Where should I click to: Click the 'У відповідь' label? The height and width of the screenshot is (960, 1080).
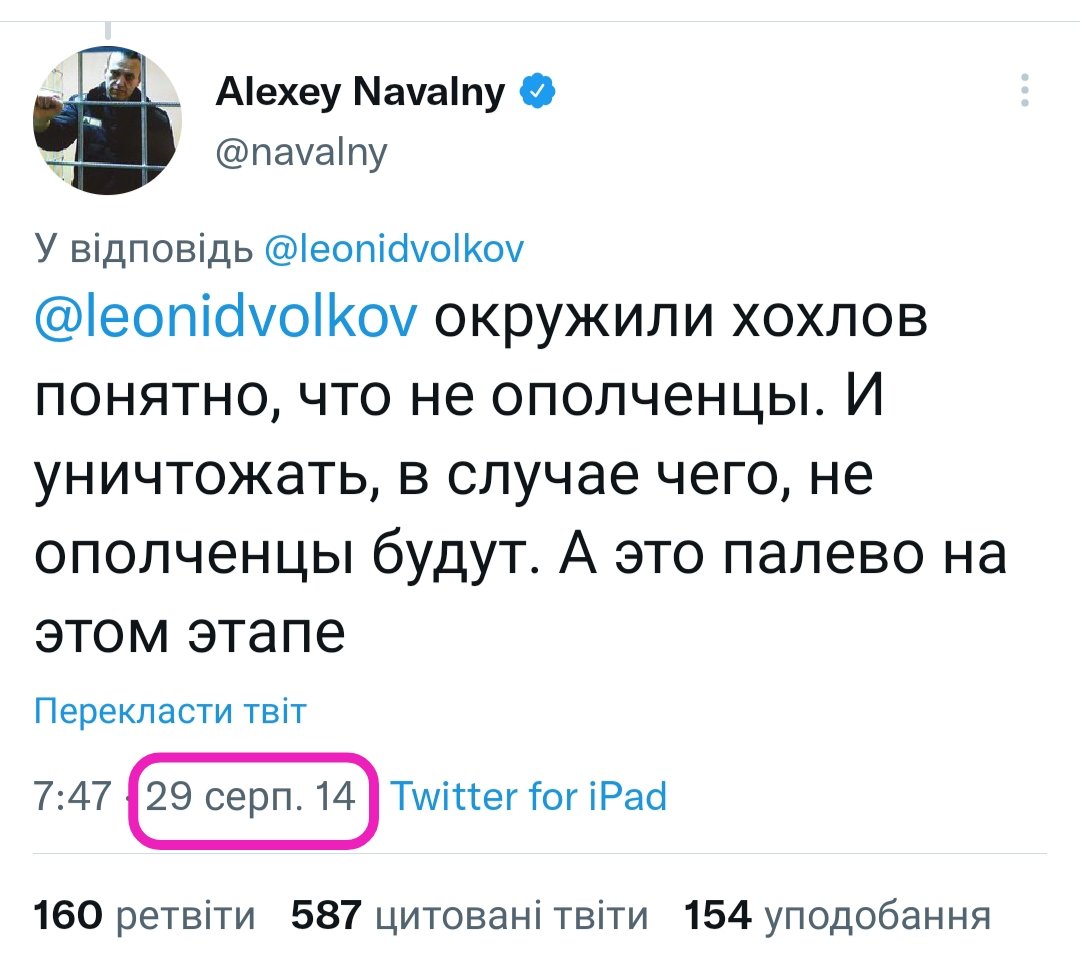(x=143, y=249)
